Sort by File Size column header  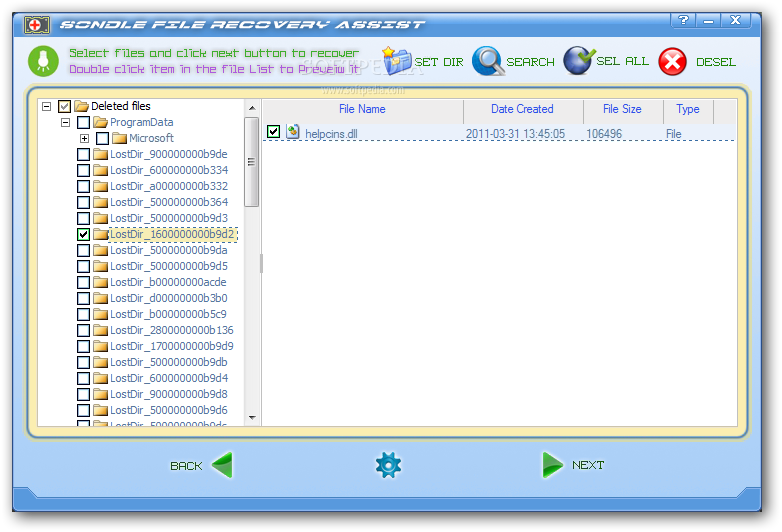click(622, 109)
